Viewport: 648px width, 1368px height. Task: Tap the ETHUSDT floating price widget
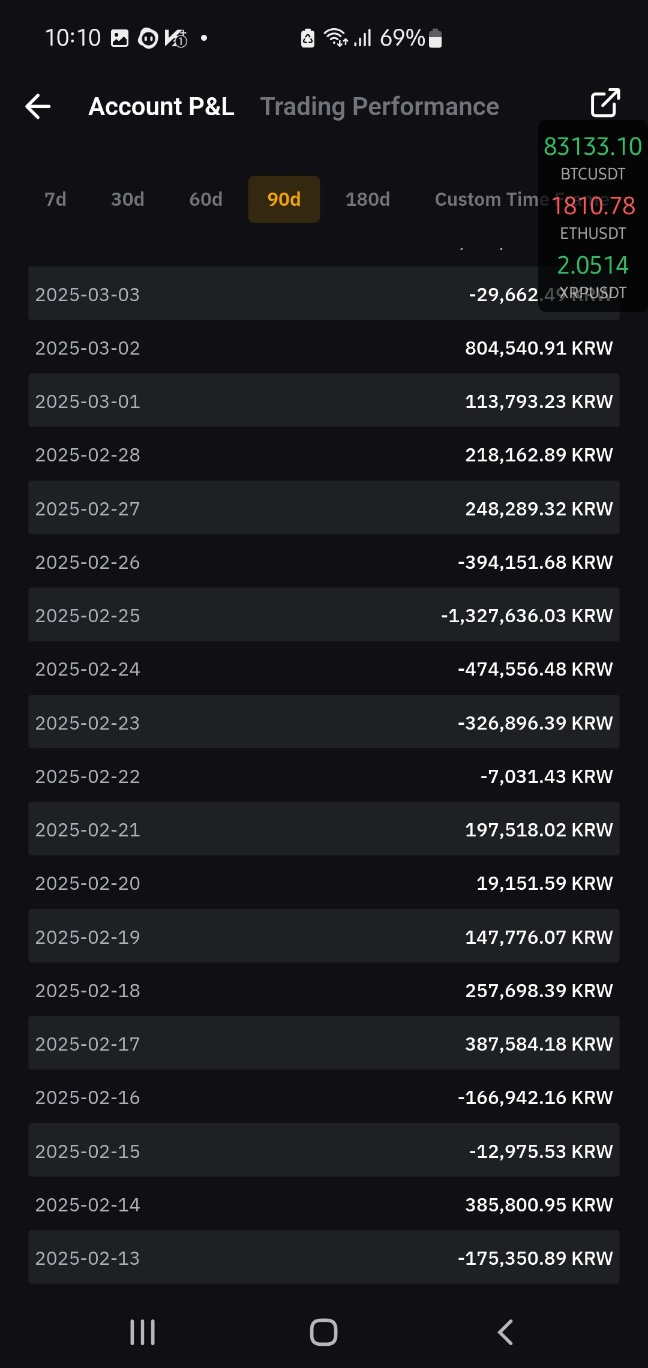[x=593, y=218]
